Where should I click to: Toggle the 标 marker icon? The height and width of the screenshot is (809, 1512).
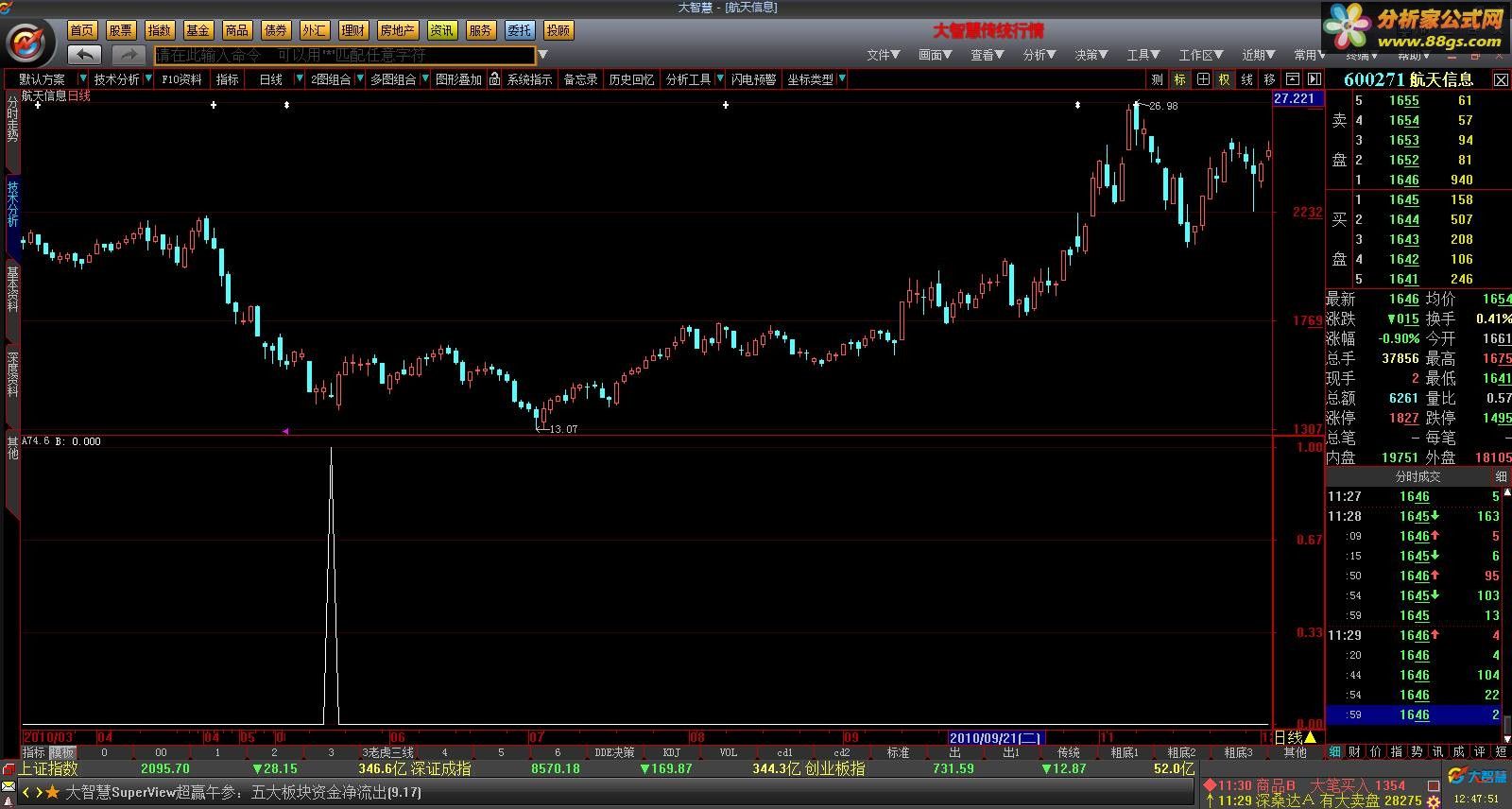coord(1180,79)
